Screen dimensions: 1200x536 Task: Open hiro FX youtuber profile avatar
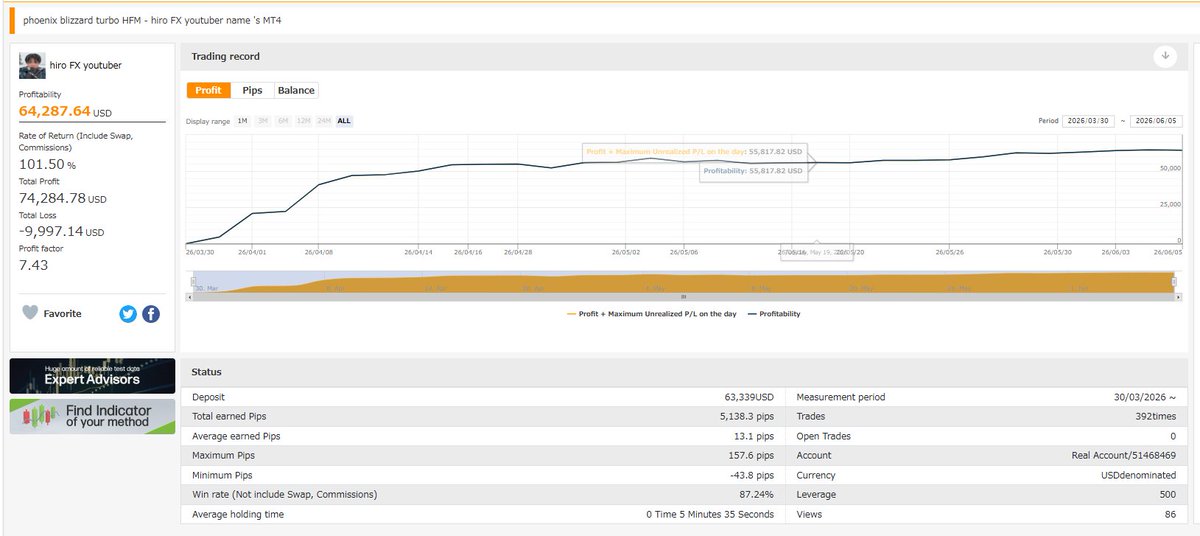tap(32, 66)
